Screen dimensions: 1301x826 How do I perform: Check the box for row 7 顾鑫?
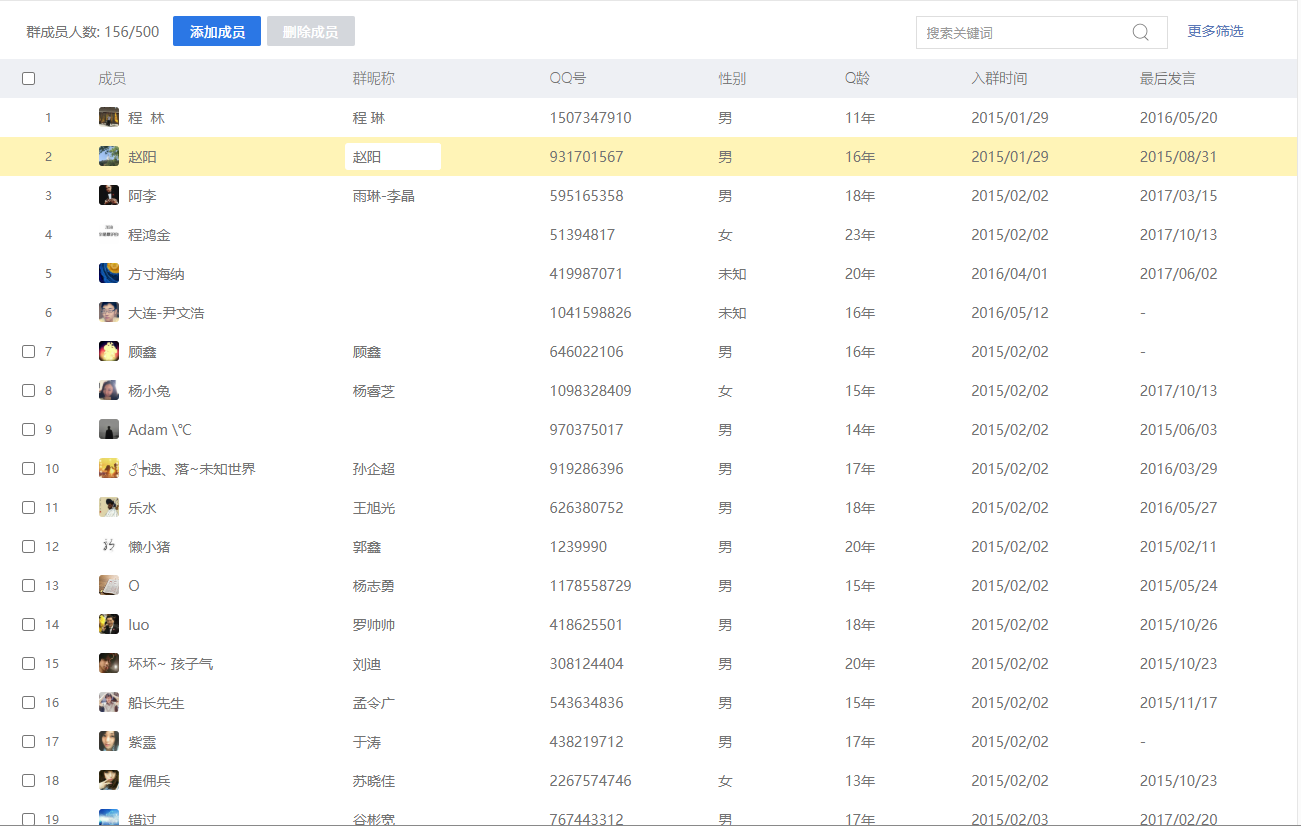(28, 351)
